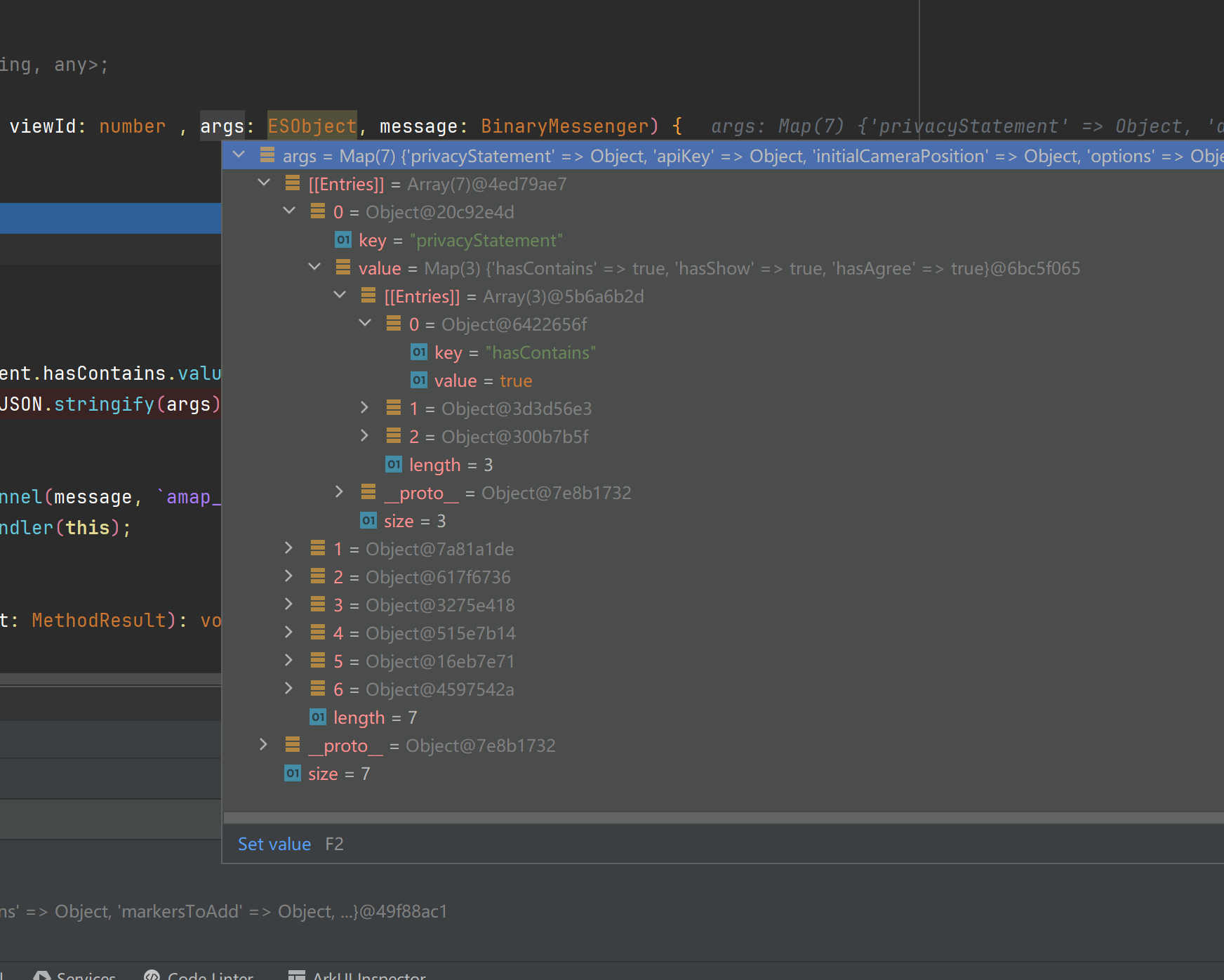1224x980 pixels.
Task: Click the primitive icon next to size = 3
Action: [368, 520]
